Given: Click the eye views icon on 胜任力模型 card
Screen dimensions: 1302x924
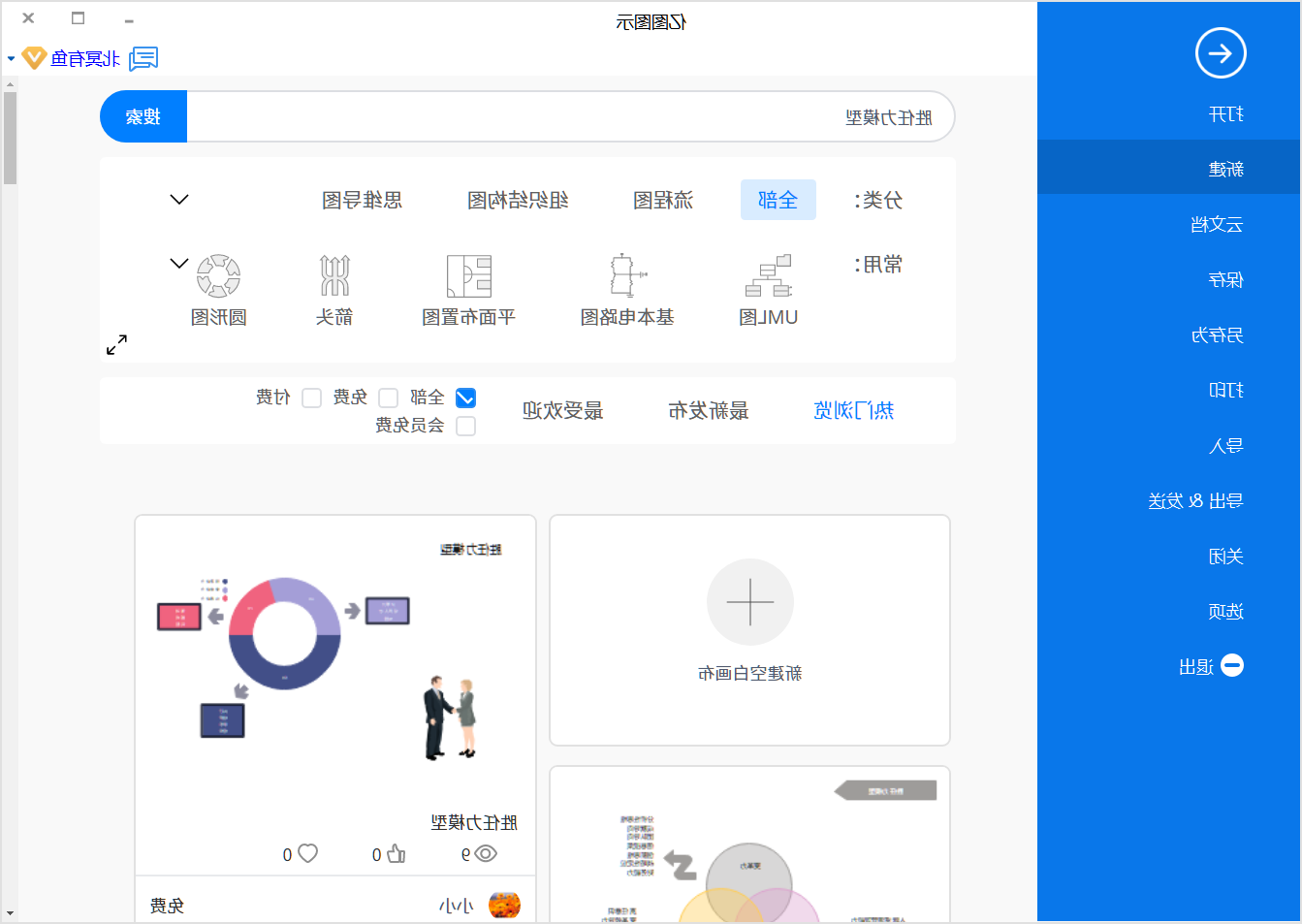Looking at the screenshot, I should (x=486, y=853).
